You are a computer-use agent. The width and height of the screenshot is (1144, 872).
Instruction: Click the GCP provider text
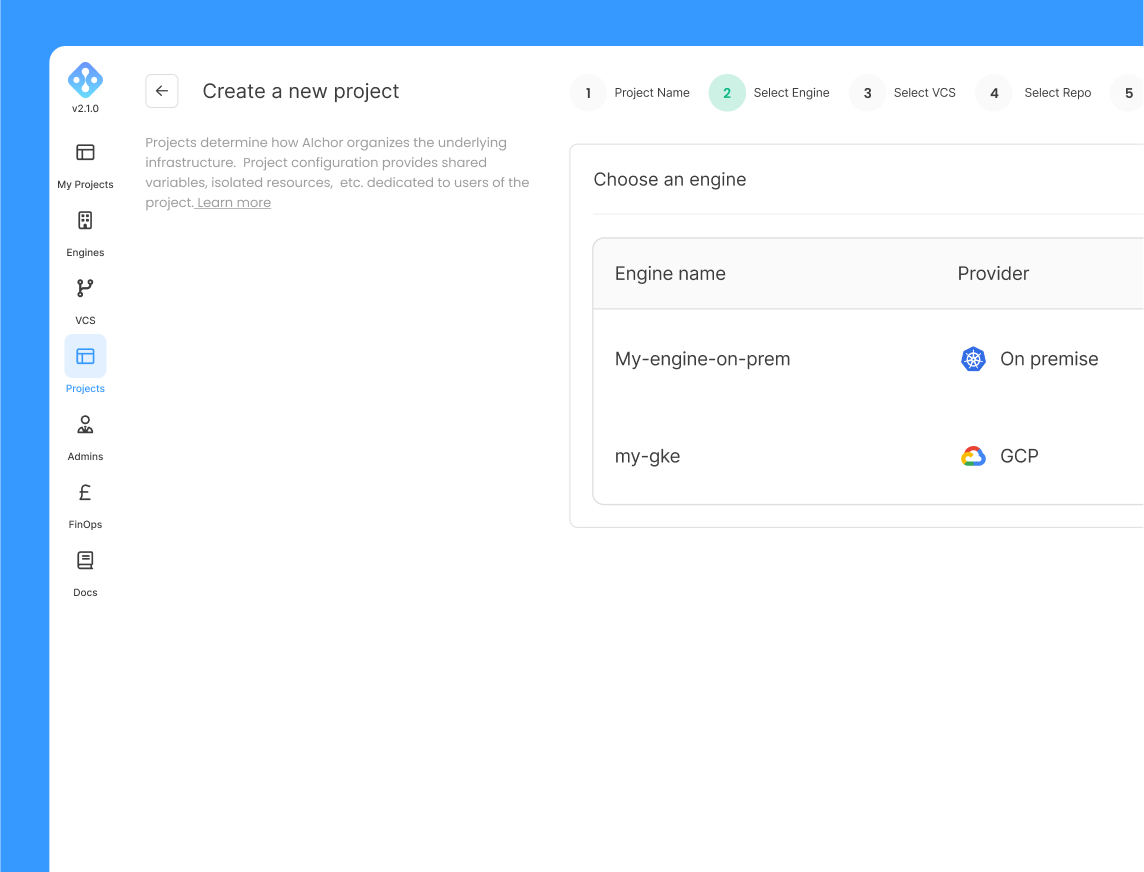pyautogui.click(x=1019, y=456)
